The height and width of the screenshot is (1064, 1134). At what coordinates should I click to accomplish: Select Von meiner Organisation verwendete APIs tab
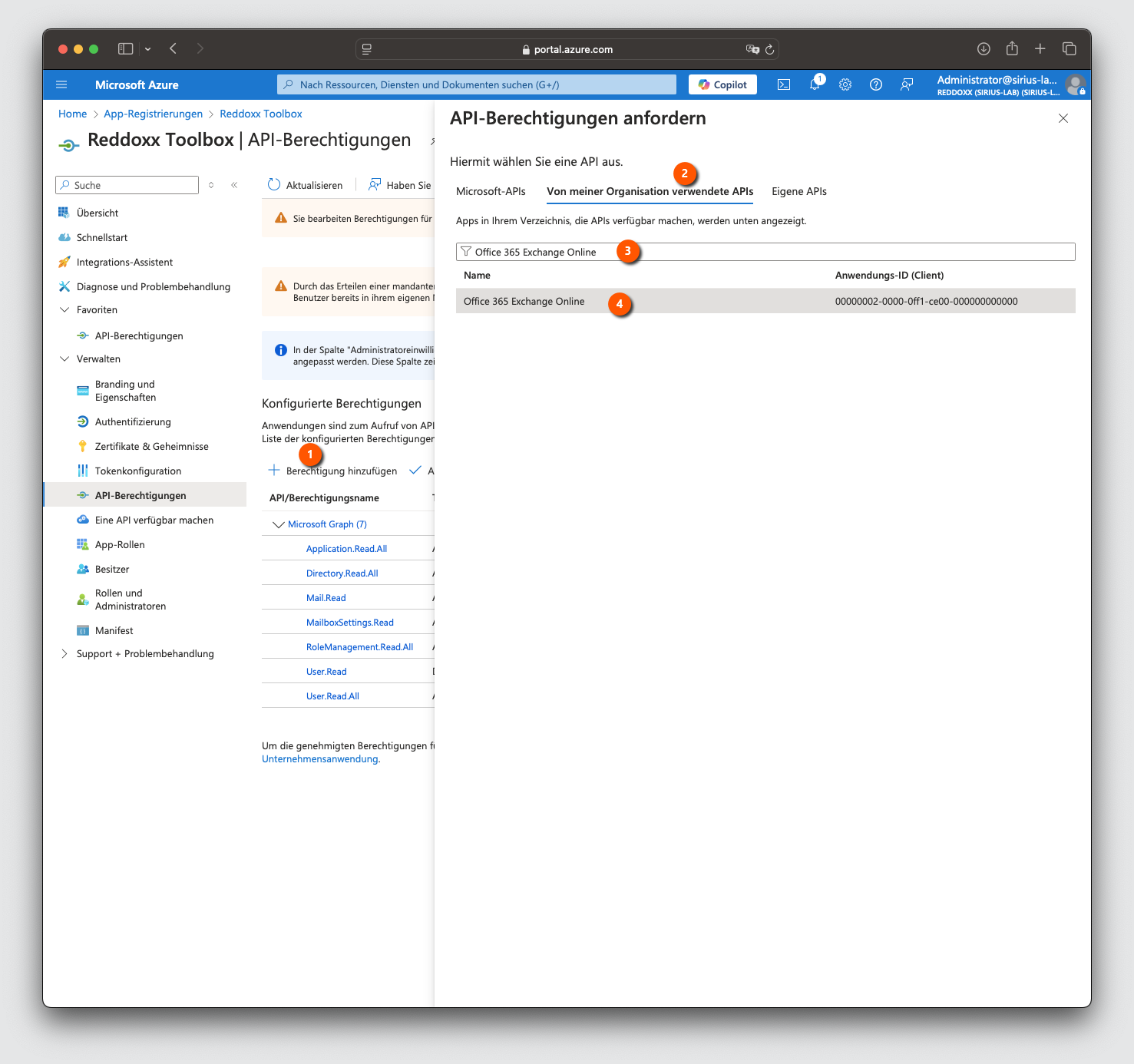click(650, 191)
